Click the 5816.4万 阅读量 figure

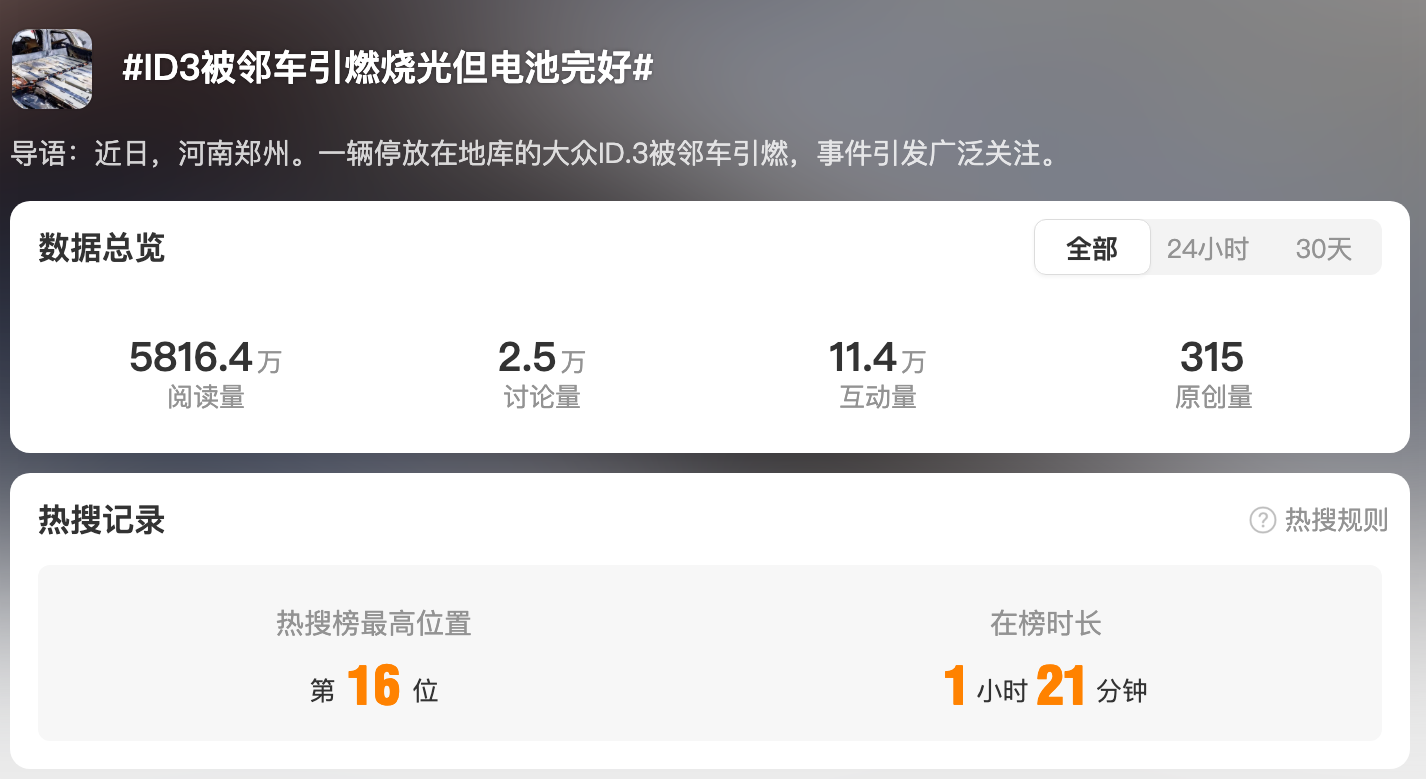click(206, 358)
